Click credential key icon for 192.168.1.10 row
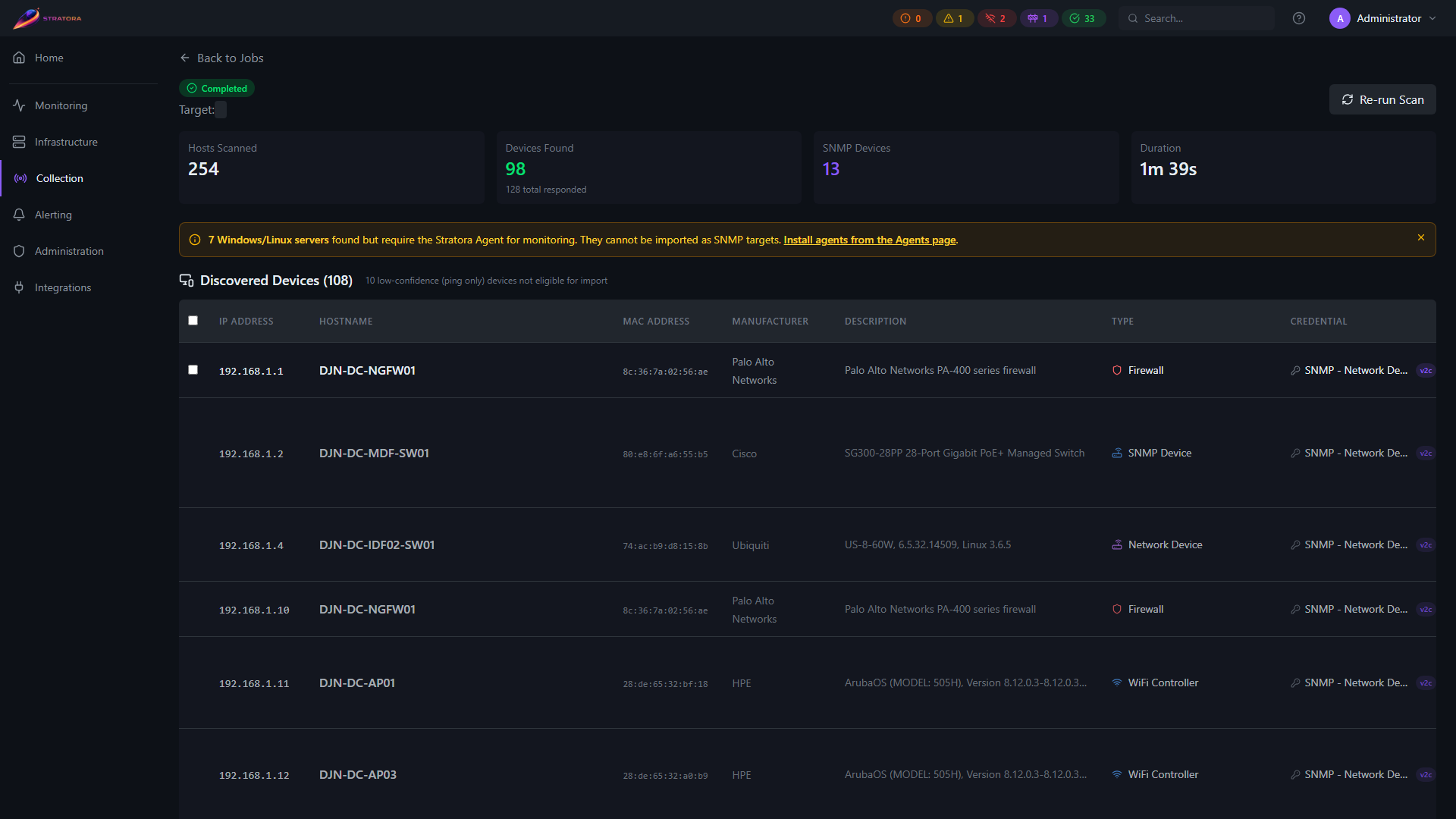This screenshot has height=819, width=1456. coord(1295,610)
